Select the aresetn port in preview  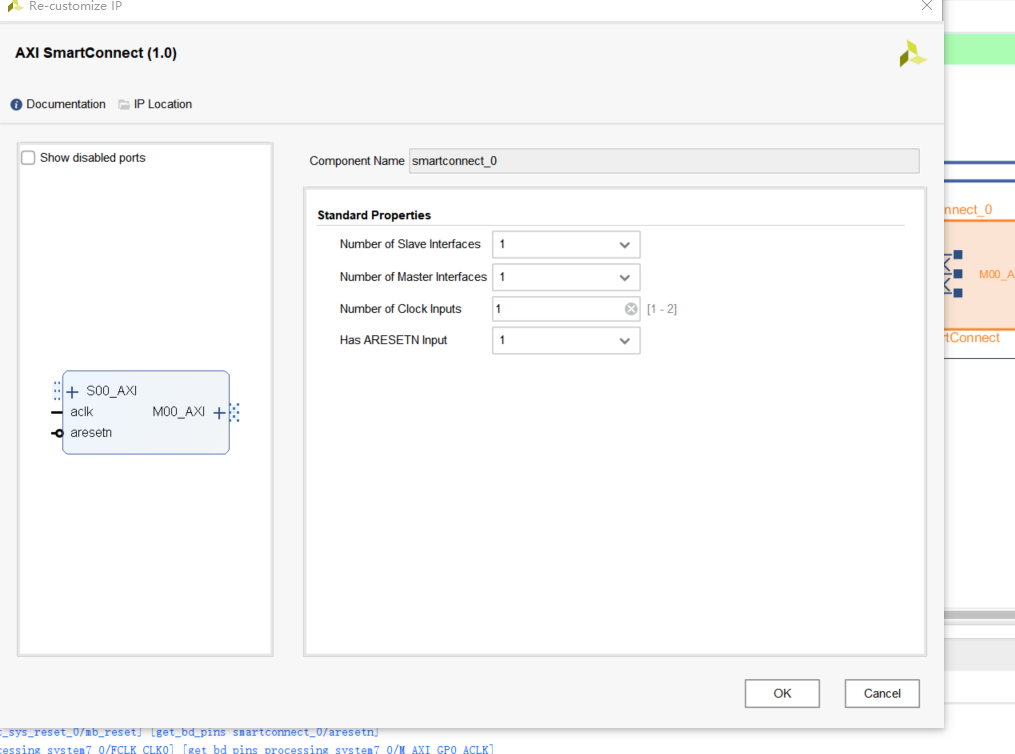pyautogui.click(x=91, y=432)
